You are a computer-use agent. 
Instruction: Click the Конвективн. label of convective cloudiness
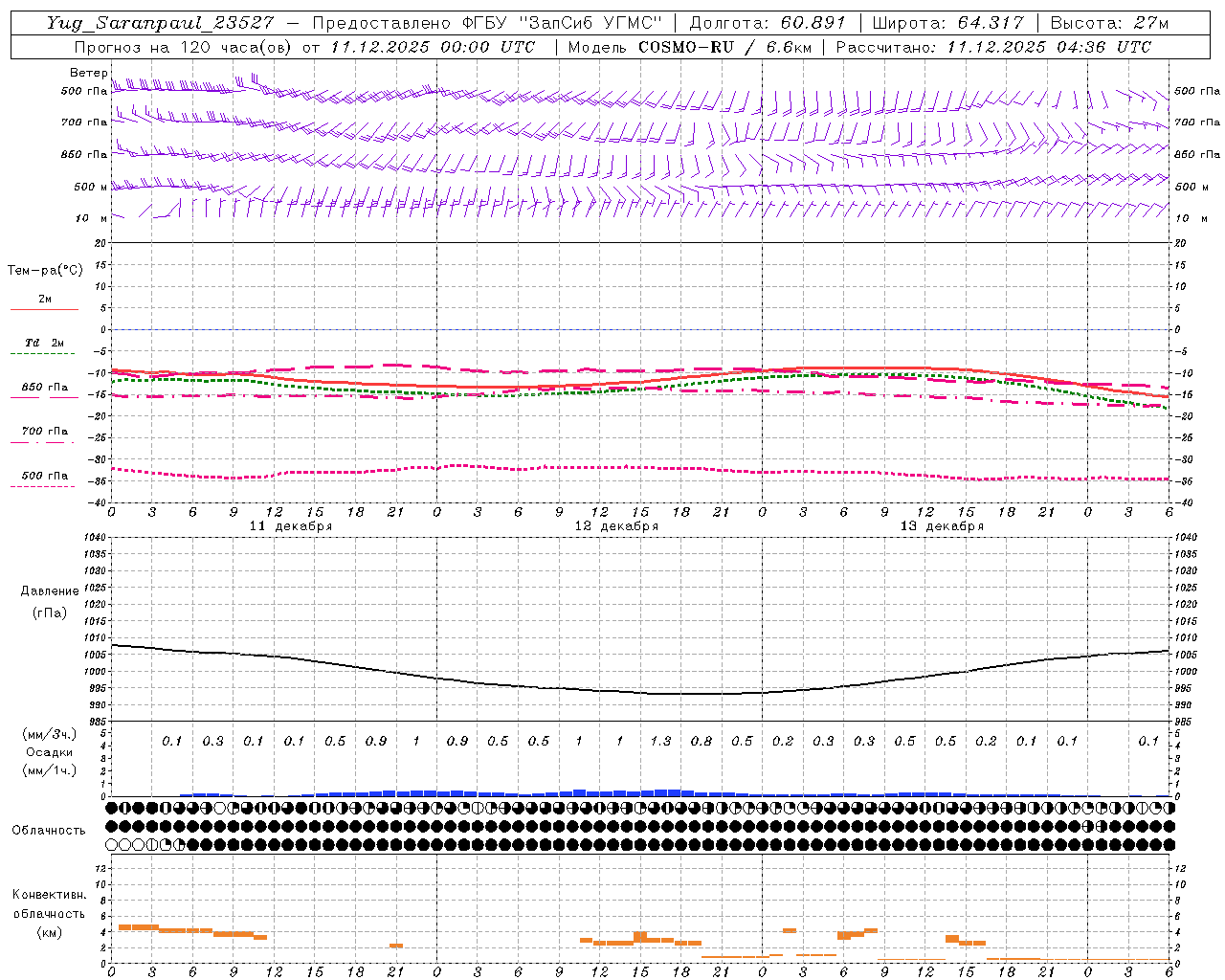49,895
